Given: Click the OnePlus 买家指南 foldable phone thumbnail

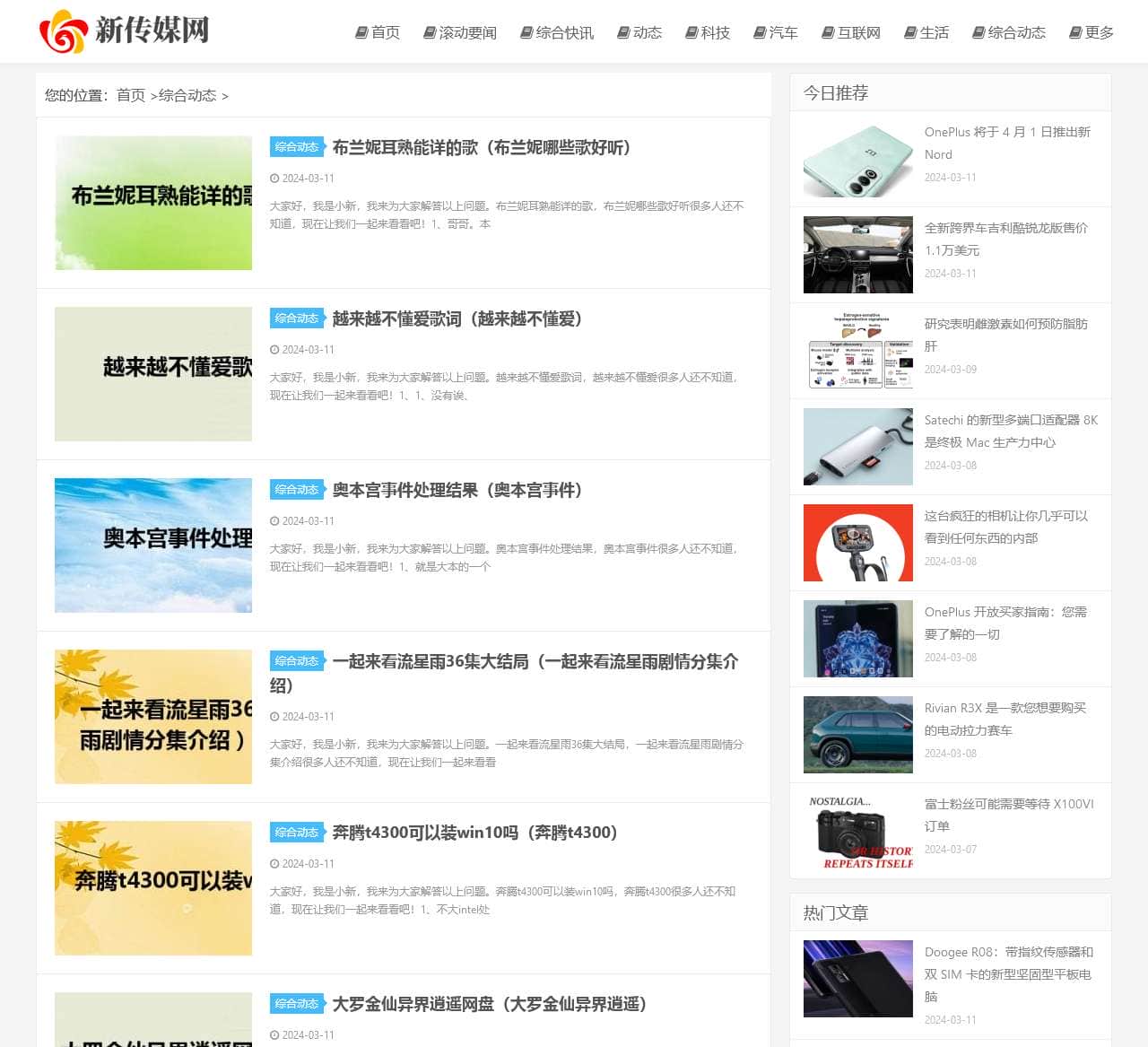Looking at the screenshot, I should click(x=858, y=639).
